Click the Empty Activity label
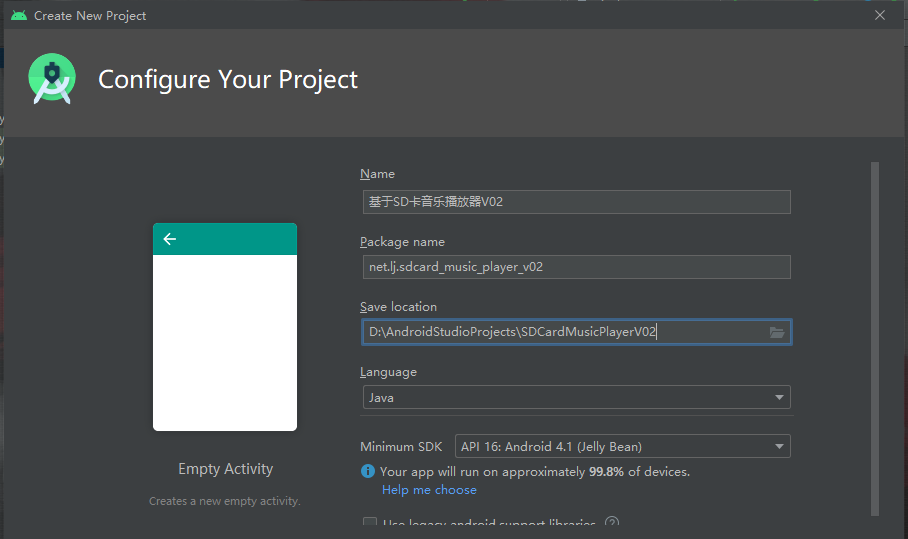 pyautogui.click(x=225, y=469)
